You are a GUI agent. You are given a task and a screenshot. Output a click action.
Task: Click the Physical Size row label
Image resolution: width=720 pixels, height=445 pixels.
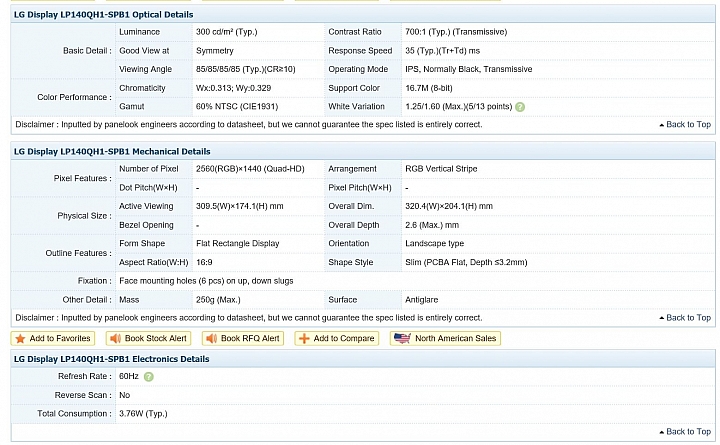click(x=84, y=216)
